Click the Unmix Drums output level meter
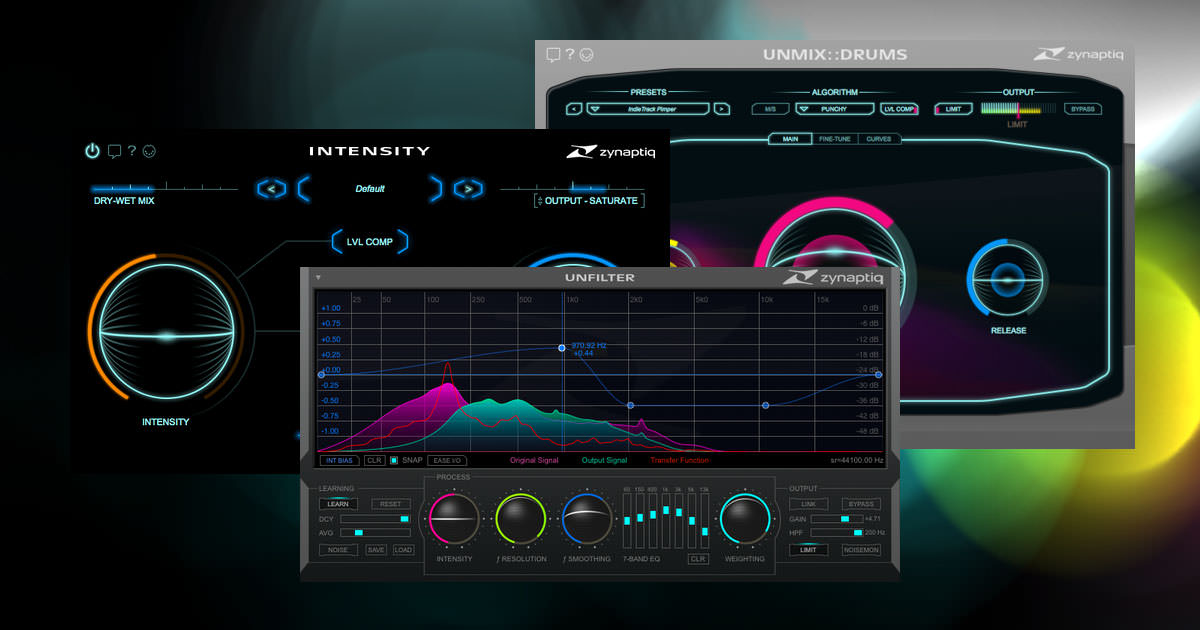Image resolution: width=1200 pixels, height=630 pixels. (x=1017, y=108)
